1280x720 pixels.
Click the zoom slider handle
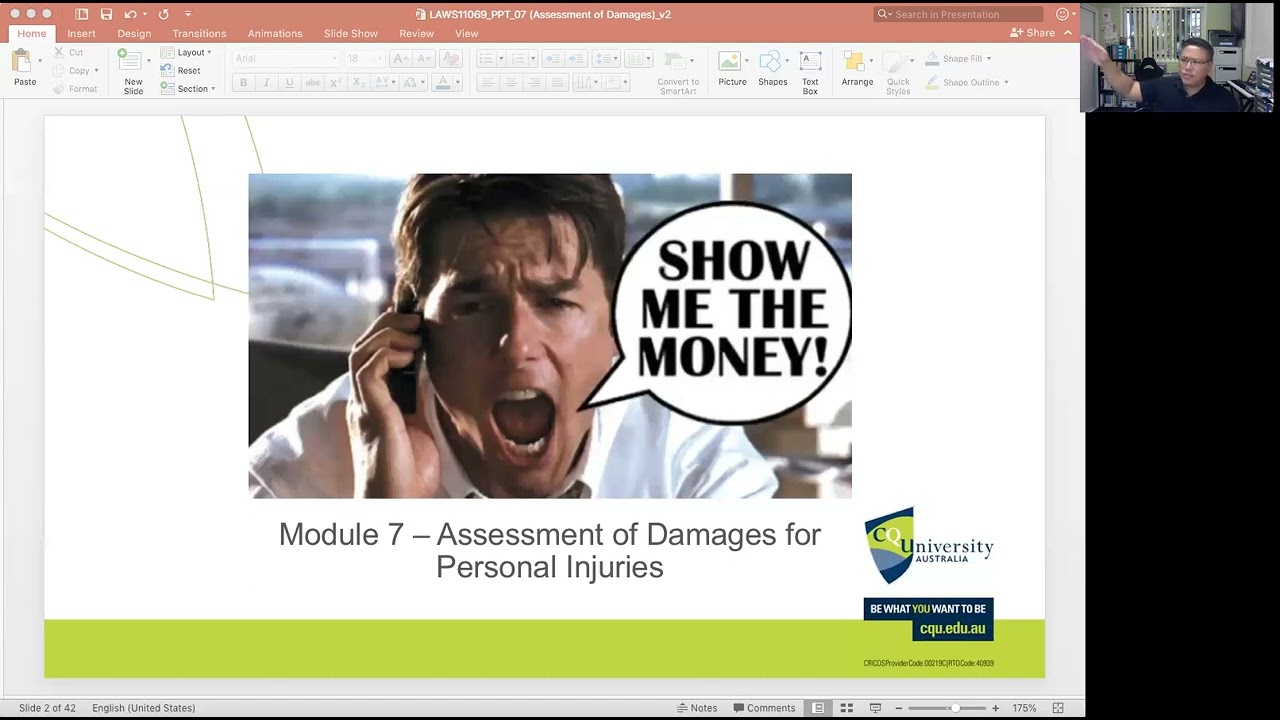[x=955, y=708]
